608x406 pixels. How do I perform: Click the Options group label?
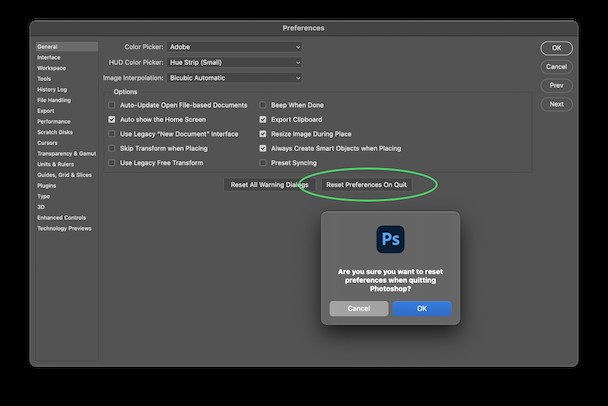125,92
